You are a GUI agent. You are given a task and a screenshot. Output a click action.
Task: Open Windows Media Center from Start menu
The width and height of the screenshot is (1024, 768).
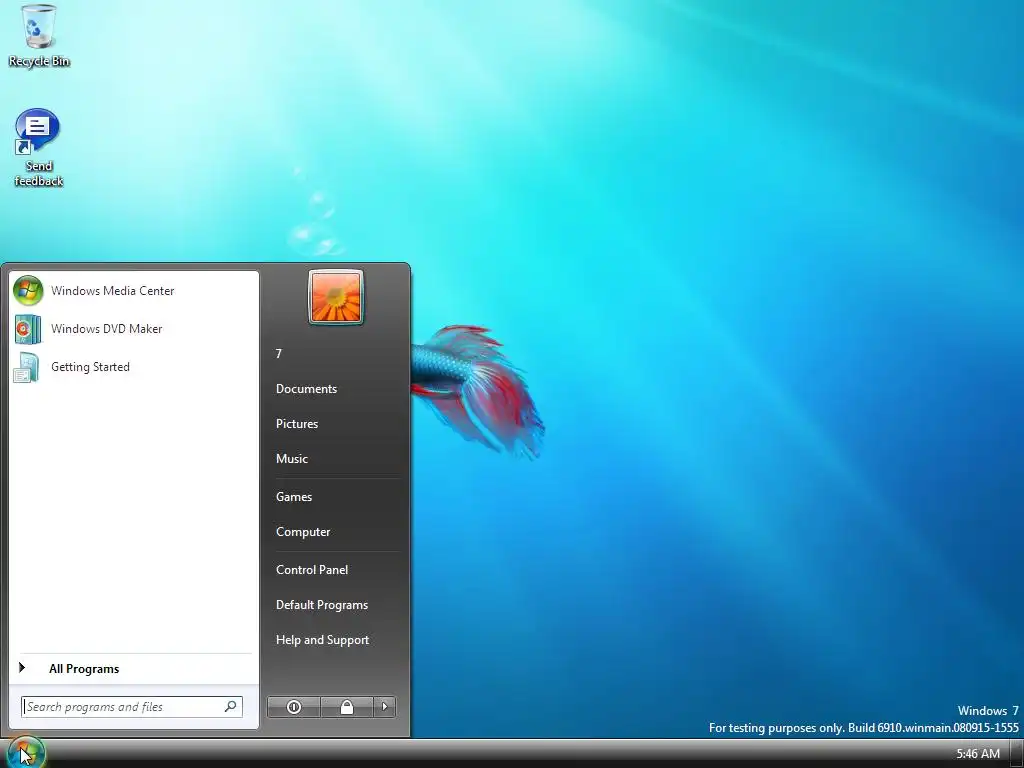[134, 291]
